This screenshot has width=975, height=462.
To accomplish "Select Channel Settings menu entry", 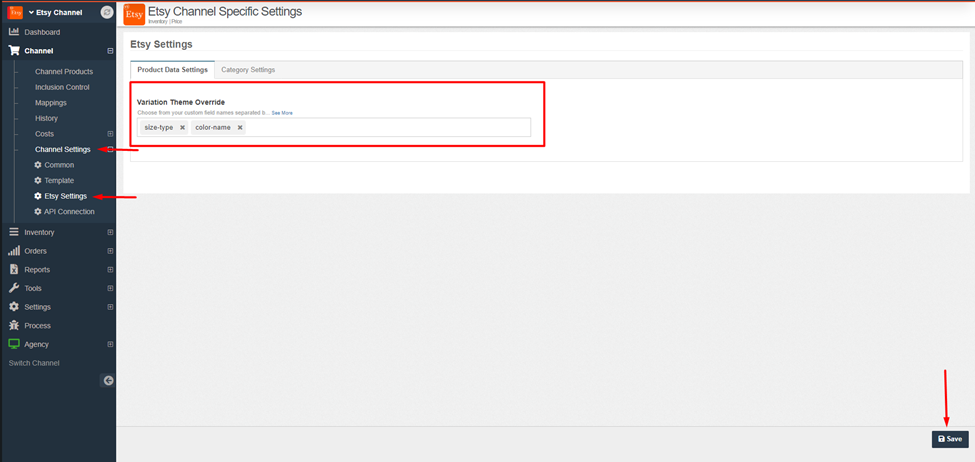I will (63, 149).
